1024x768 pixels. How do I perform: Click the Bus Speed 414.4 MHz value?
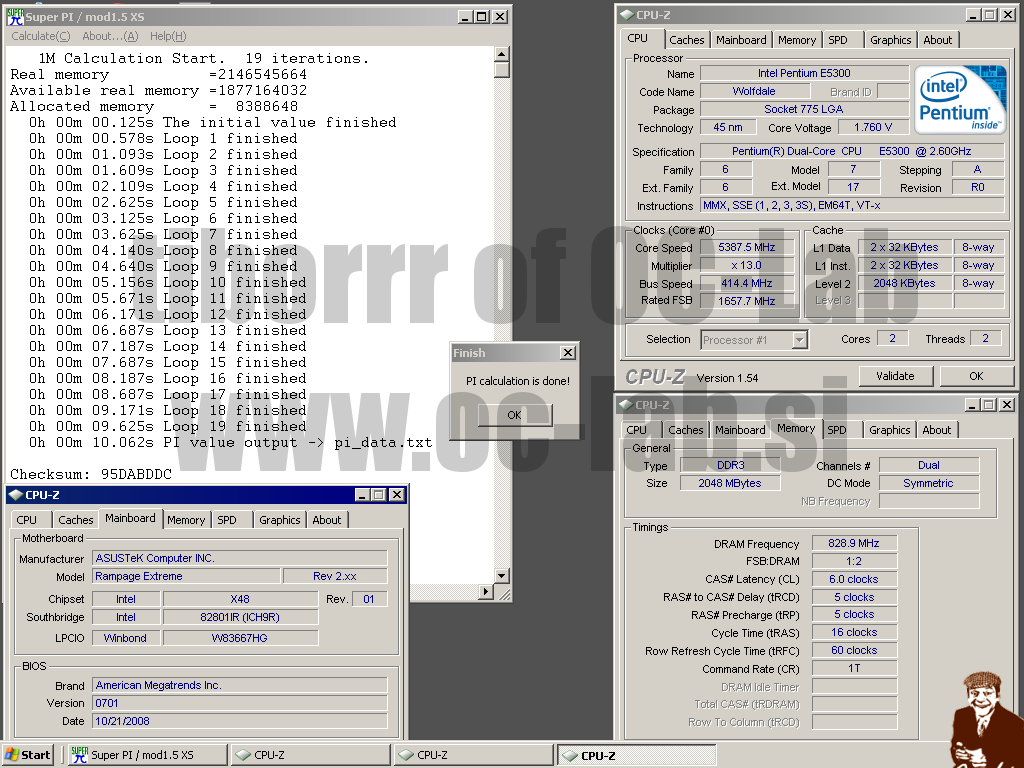coord(746,283)
